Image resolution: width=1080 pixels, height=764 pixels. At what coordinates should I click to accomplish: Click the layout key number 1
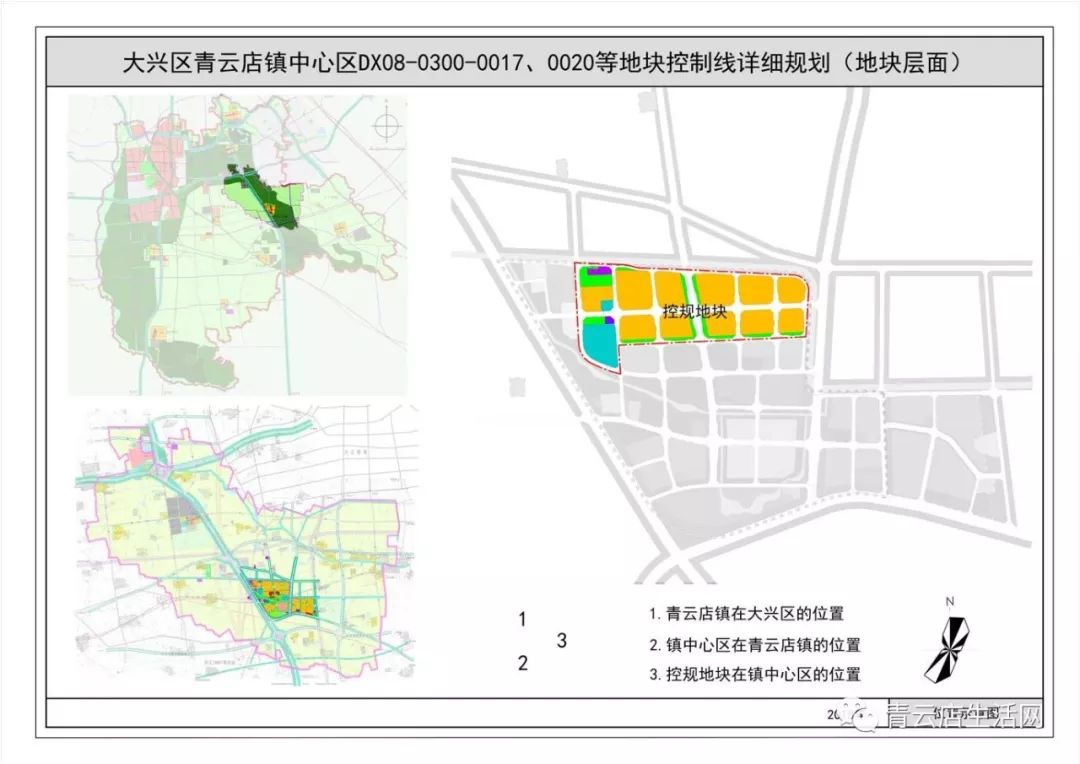[522, 619]
